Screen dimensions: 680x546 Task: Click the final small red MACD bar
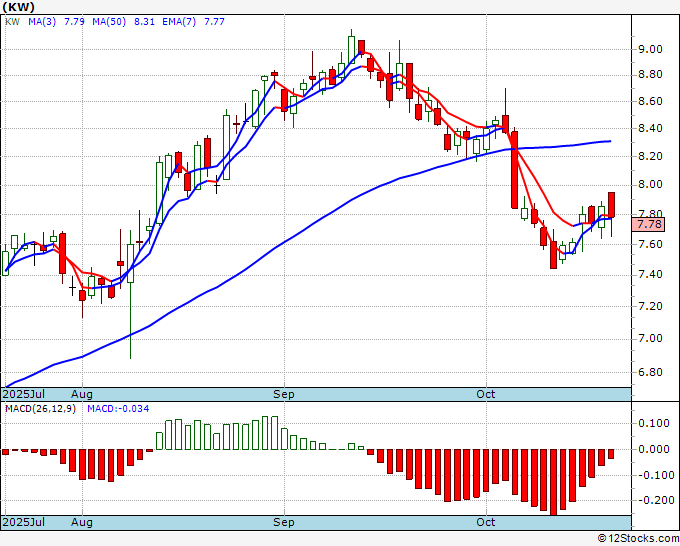pyautogui.click(x=611, y=454)
